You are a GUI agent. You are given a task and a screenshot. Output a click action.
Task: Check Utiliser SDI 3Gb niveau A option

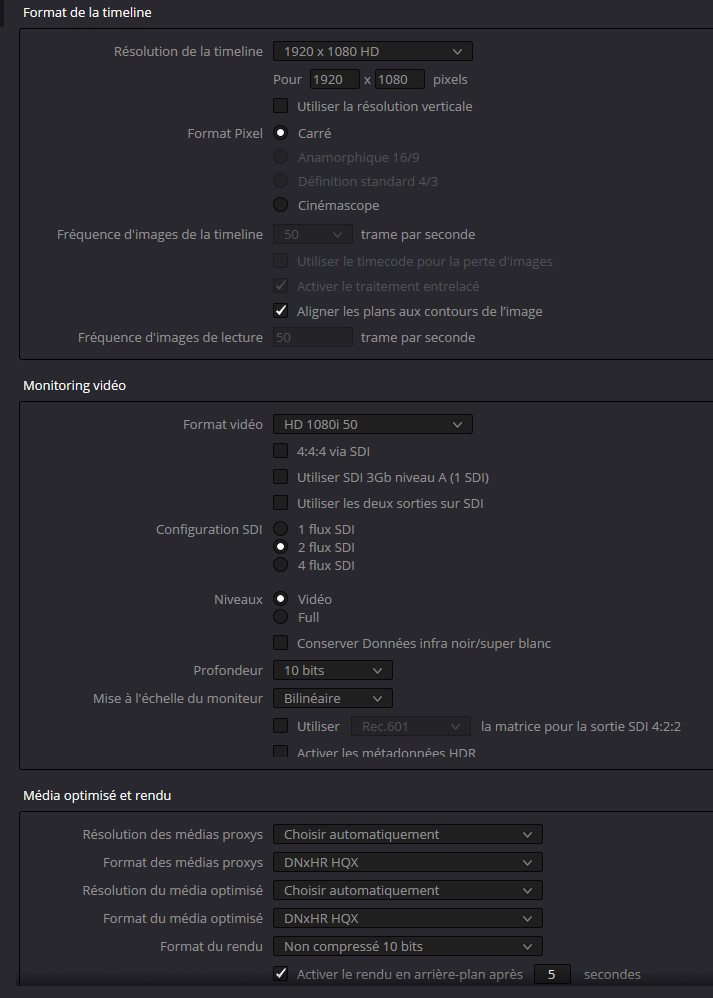(x=280, y=477)
